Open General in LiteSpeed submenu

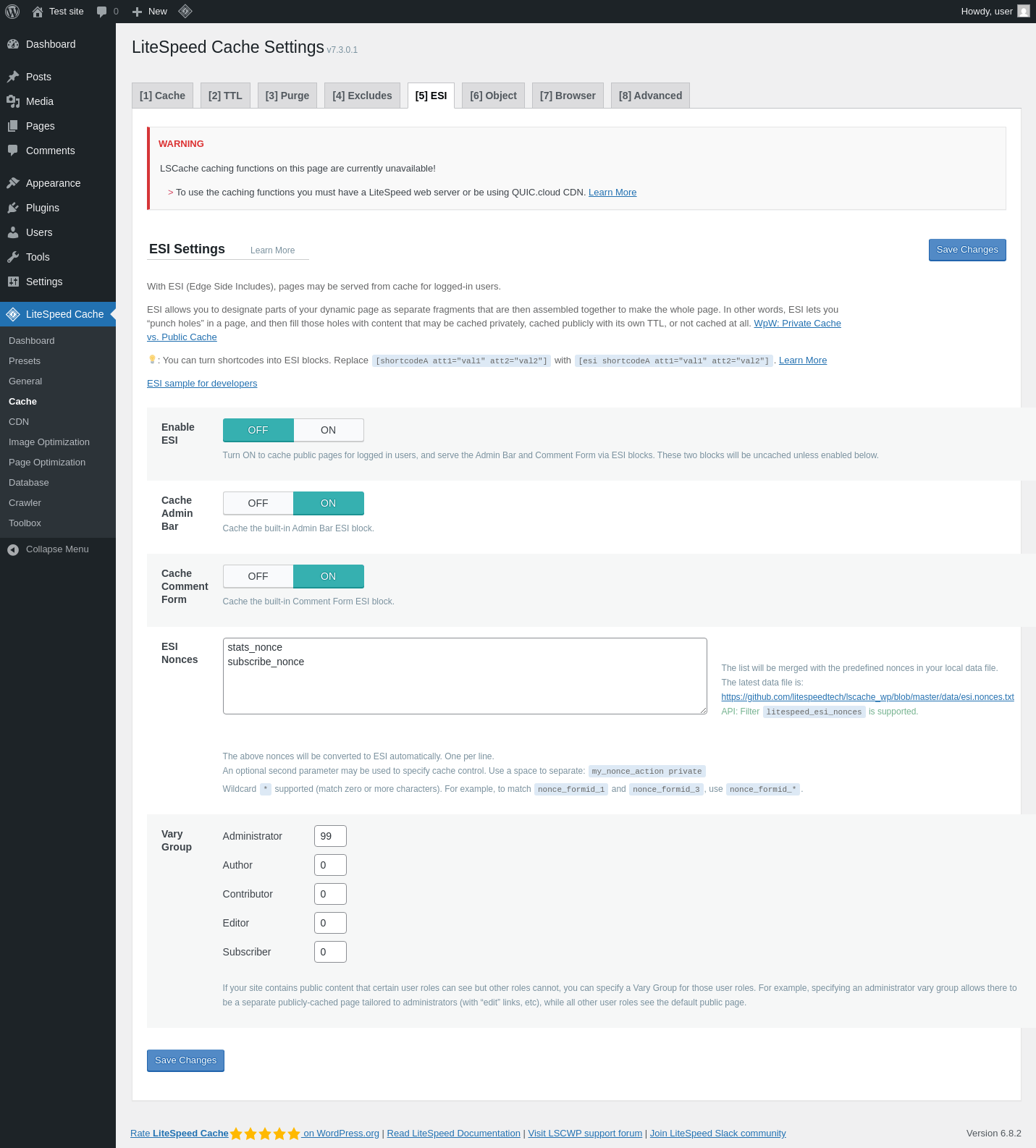click(x=58, y=381)
